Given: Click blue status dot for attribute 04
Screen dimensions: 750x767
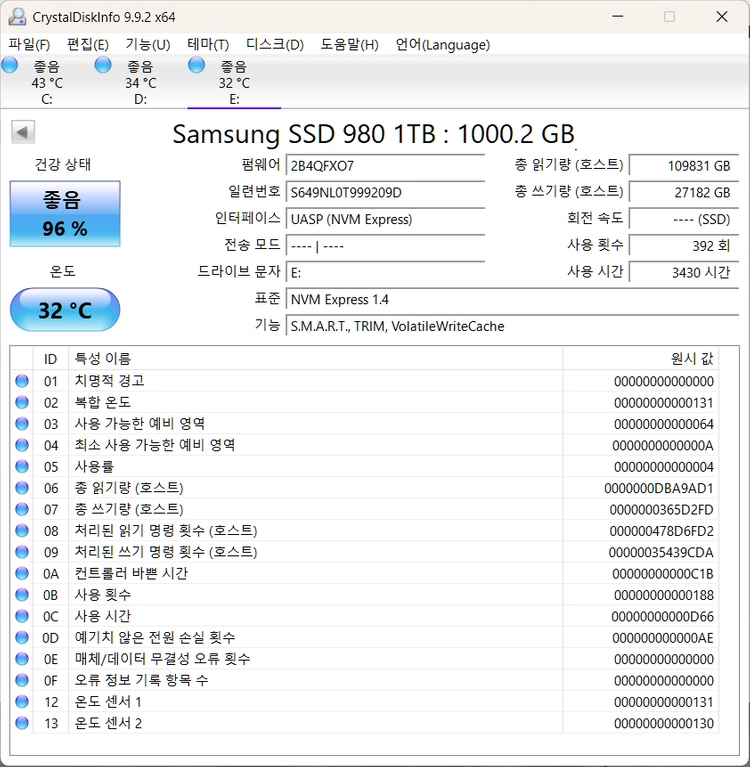Looking at the screenshot, I should (22, 445).
